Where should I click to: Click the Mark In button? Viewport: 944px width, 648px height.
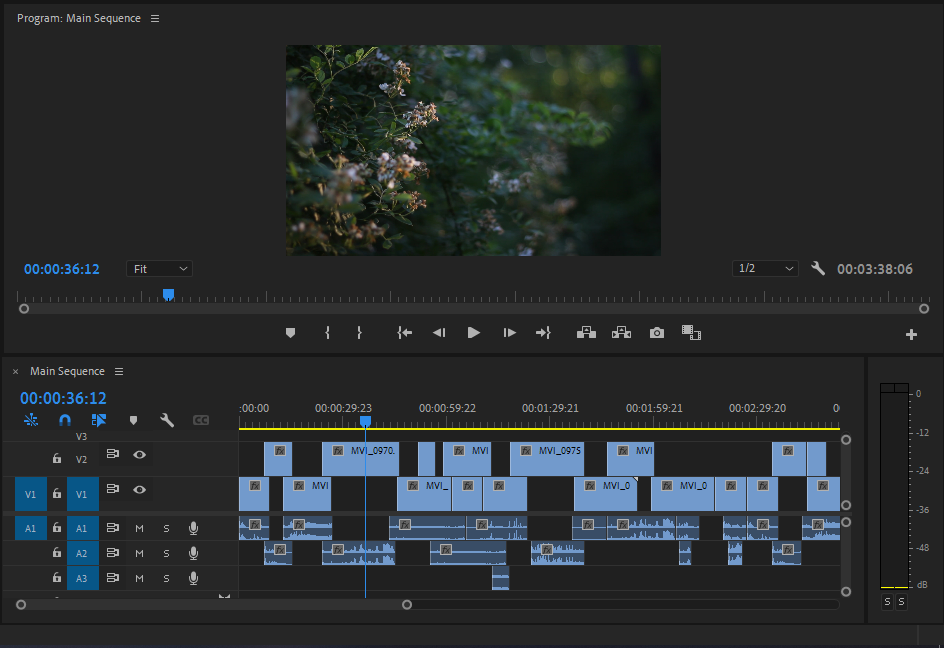[327, 332]
